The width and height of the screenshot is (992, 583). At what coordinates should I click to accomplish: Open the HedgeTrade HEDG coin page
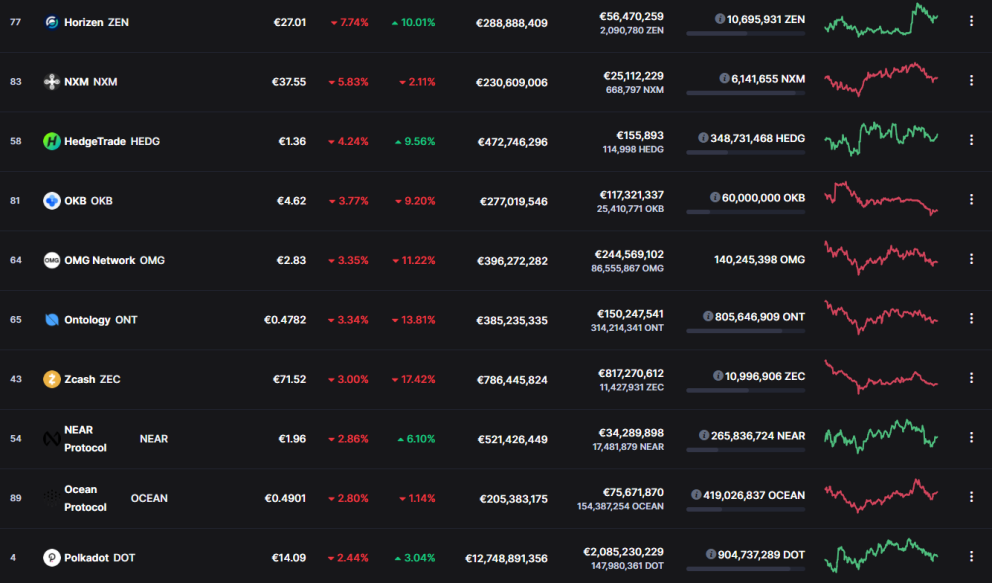tap(112, 141)
